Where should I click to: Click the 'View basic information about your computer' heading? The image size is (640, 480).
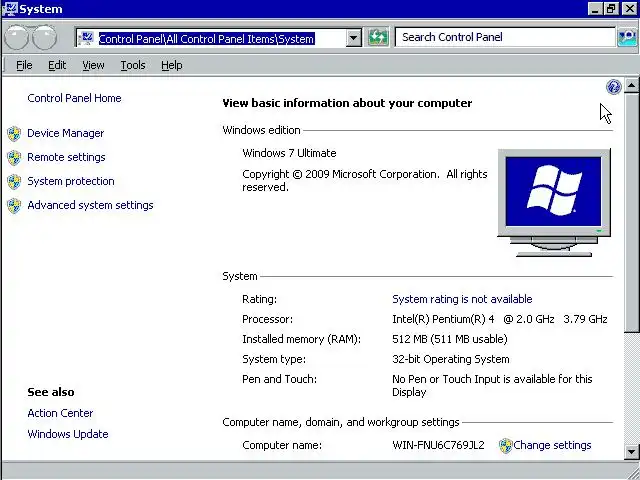[x=347, y=103]
